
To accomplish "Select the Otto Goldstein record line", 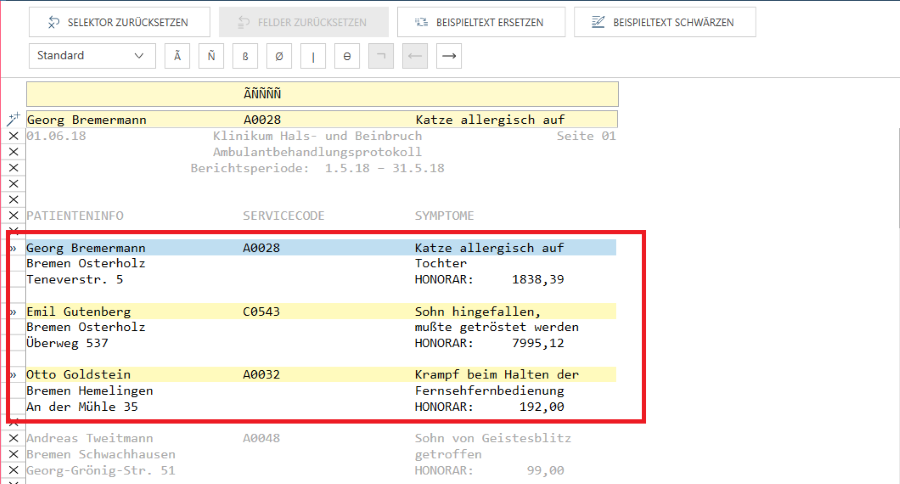I will [x=320, y=375].
